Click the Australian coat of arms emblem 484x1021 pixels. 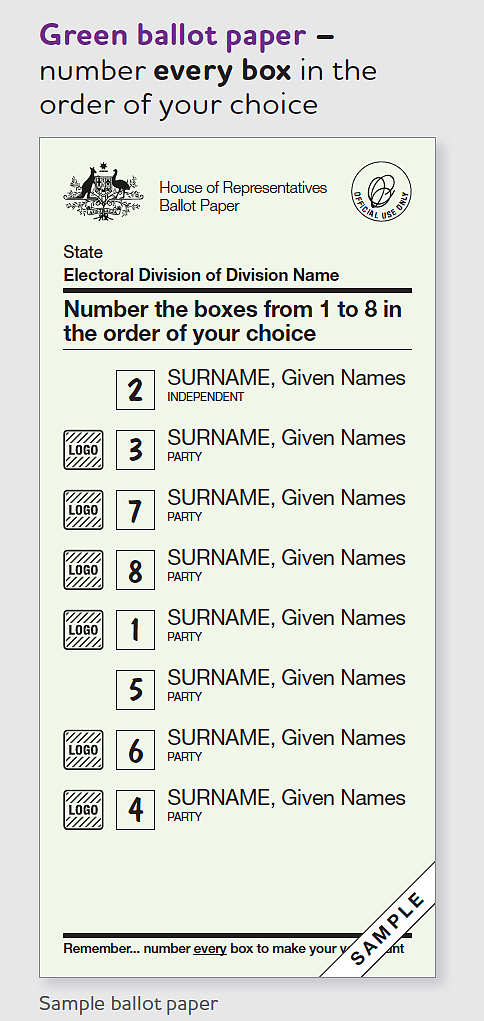103,193
